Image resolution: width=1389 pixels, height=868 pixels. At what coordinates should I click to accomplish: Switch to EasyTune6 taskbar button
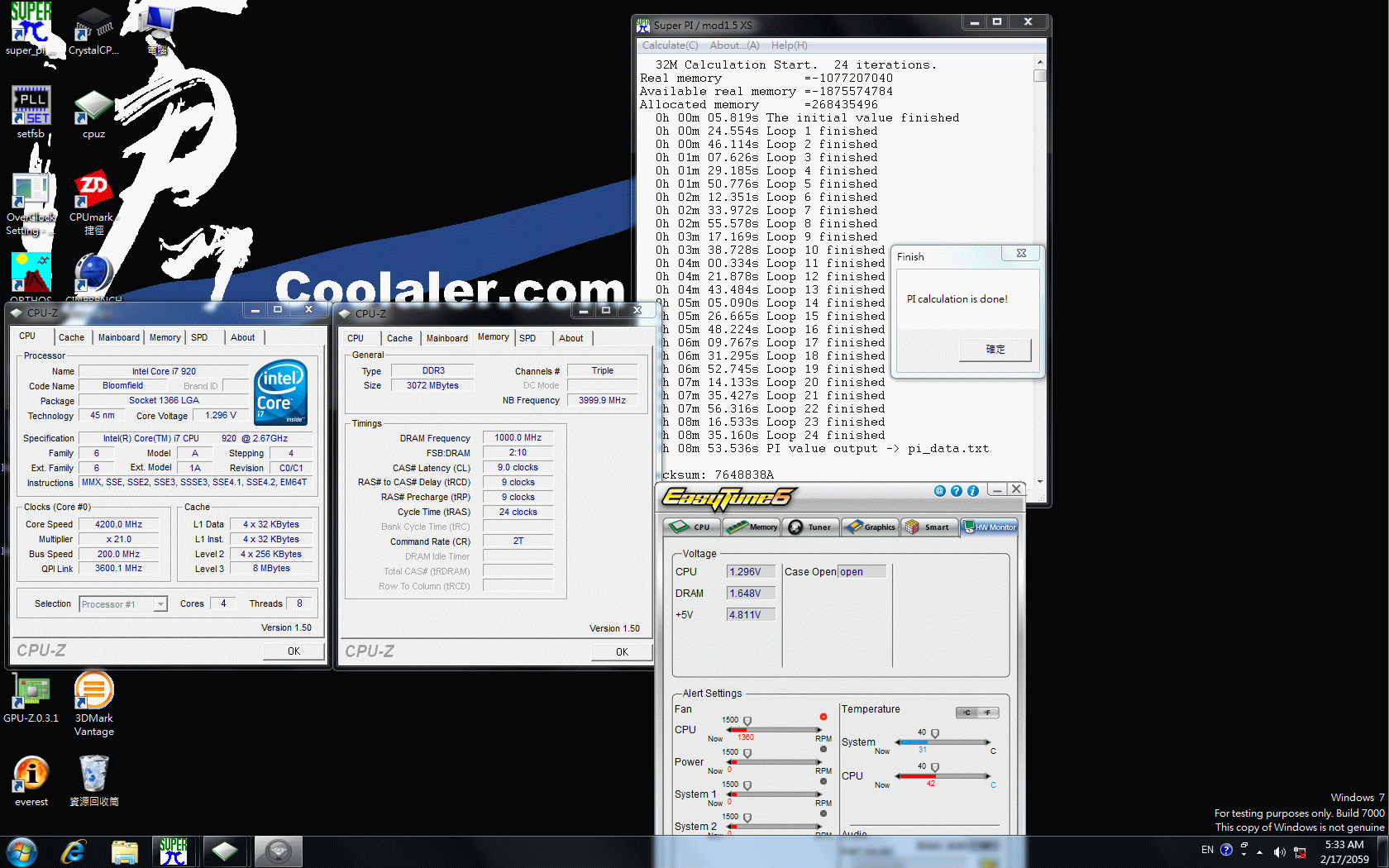click(278, 851)
